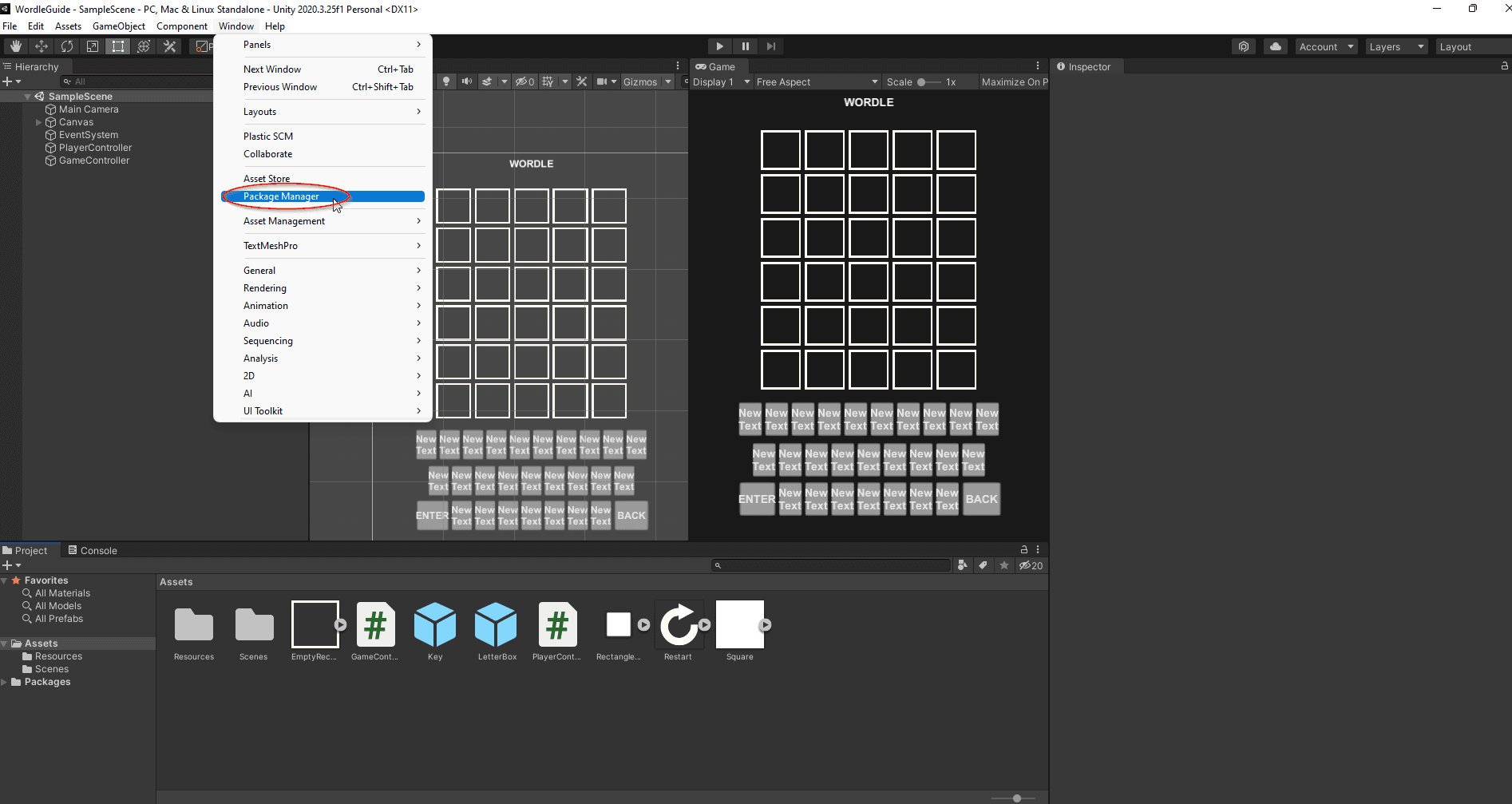
Task: Select GameController in Hierarchy
Action: click(94, 160)
